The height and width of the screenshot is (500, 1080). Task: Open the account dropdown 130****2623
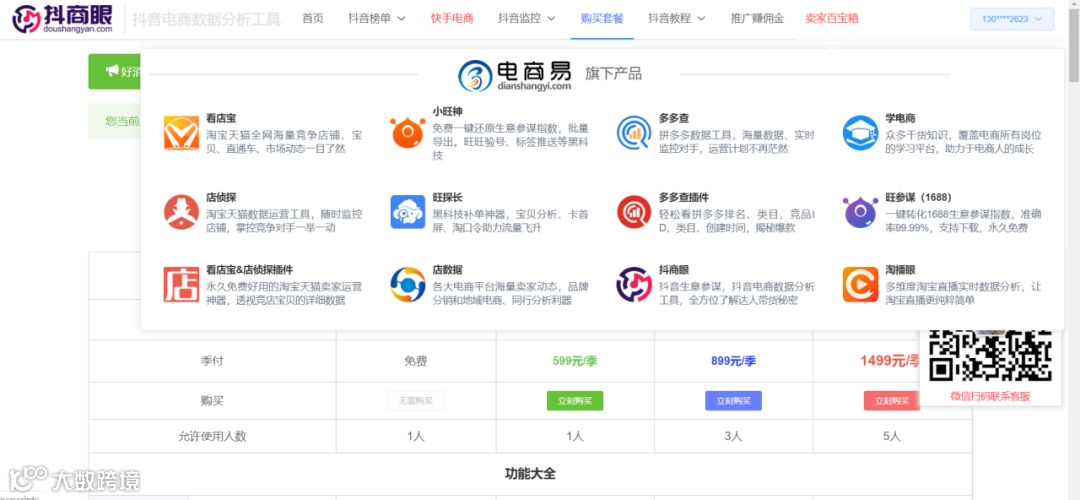[1012, 19]
